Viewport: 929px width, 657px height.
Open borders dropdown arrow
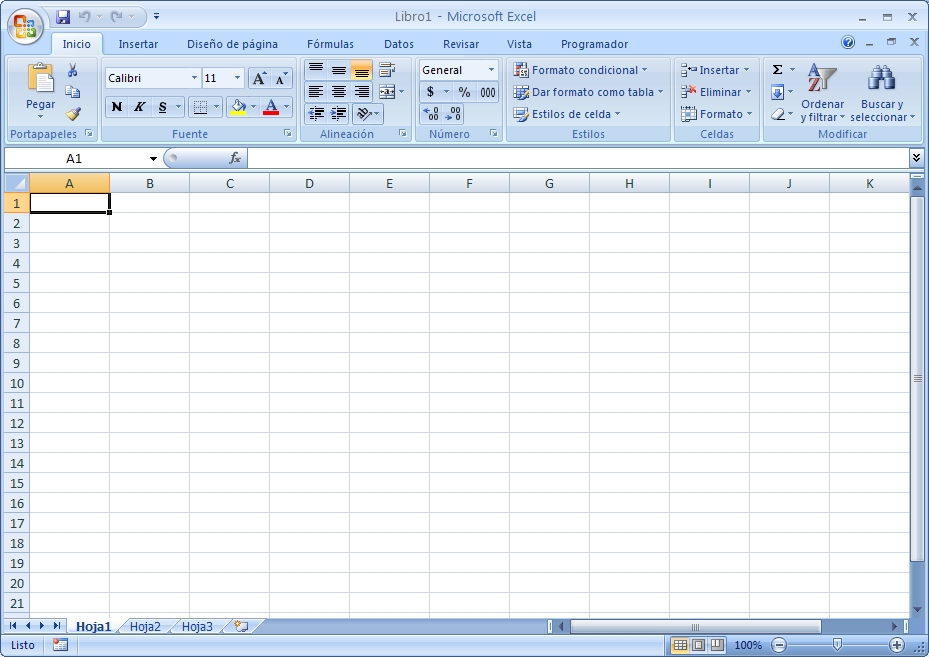pyautogui.click(x=216, y=107)
